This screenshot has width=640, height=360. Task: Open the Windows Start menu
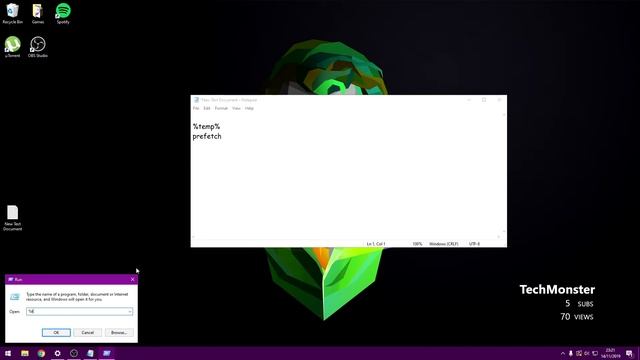click(8, 353)
